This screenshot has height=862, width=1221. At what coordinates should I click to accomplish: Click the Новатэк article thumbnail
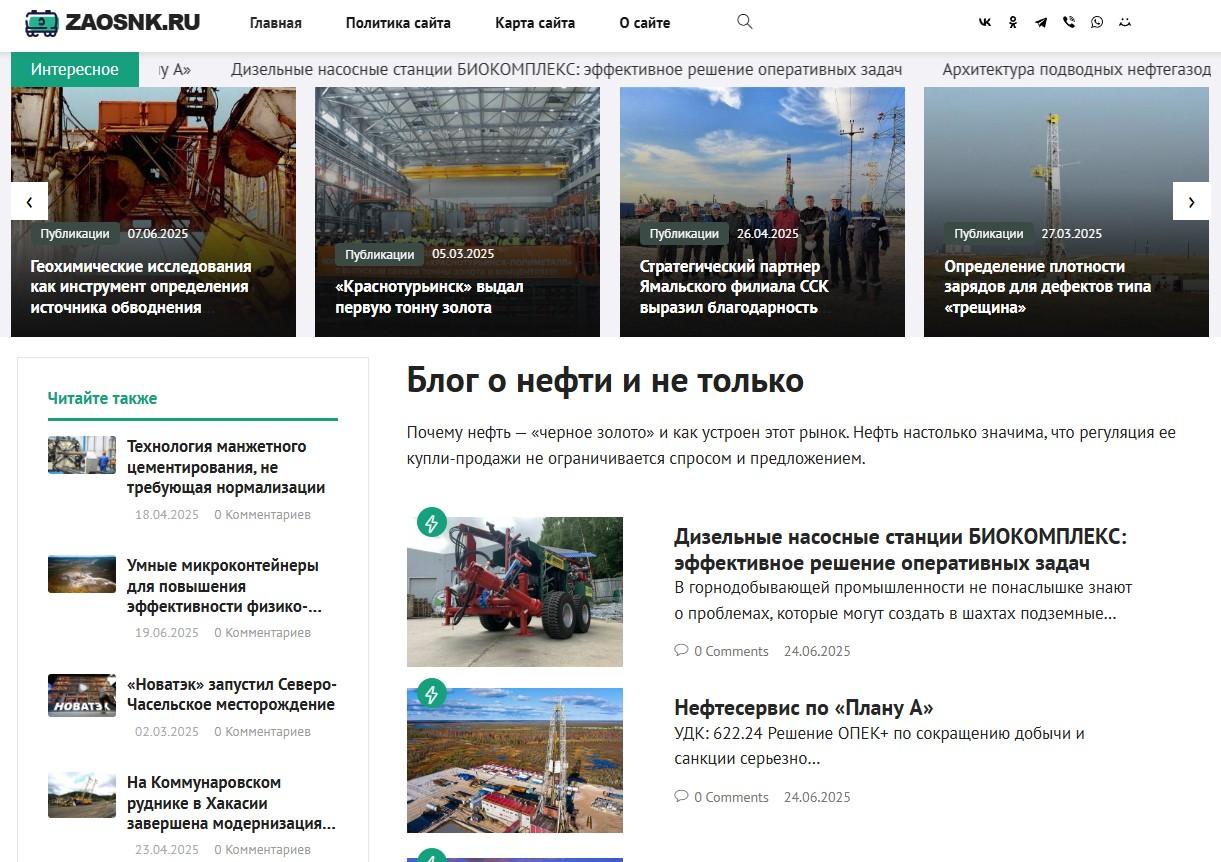82,695
